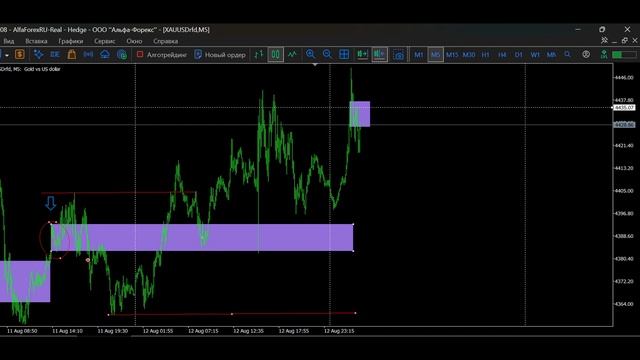Click the 12 Aug 17:55 time label

(x=294, y=331)
